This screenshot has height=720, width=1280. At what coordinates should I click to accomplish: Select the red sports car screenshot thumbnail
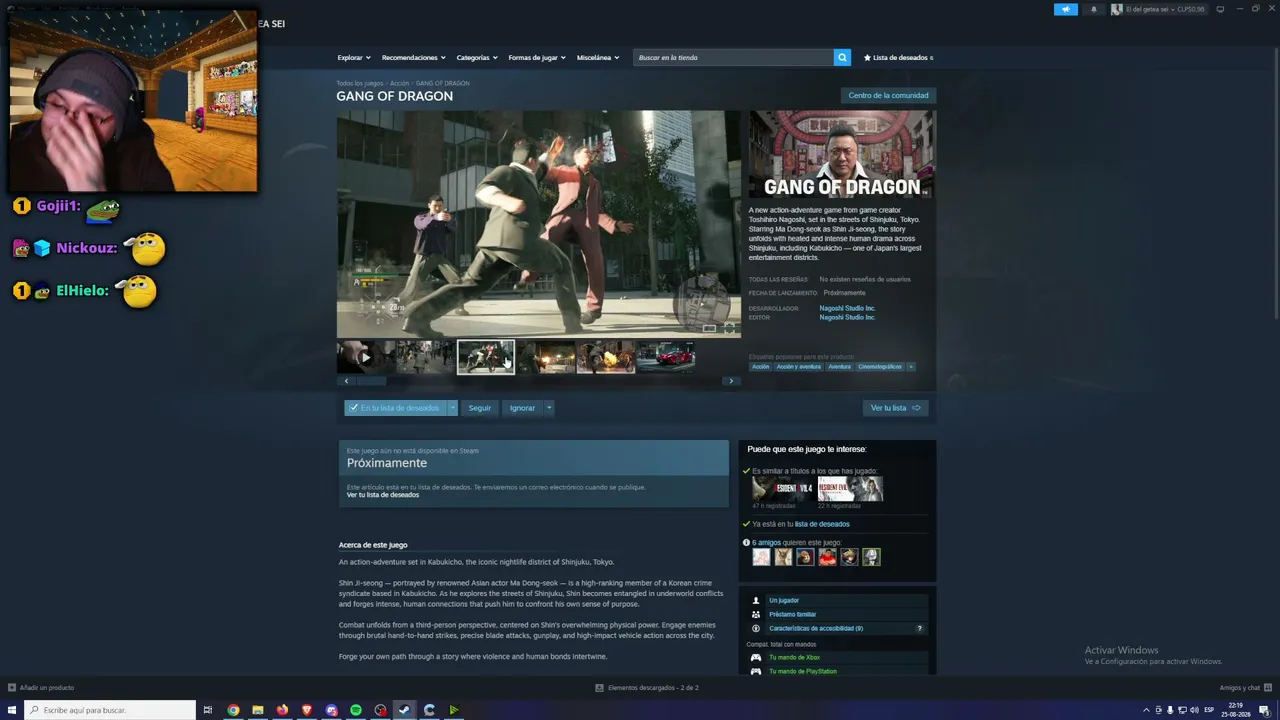(x=666, y=357)
